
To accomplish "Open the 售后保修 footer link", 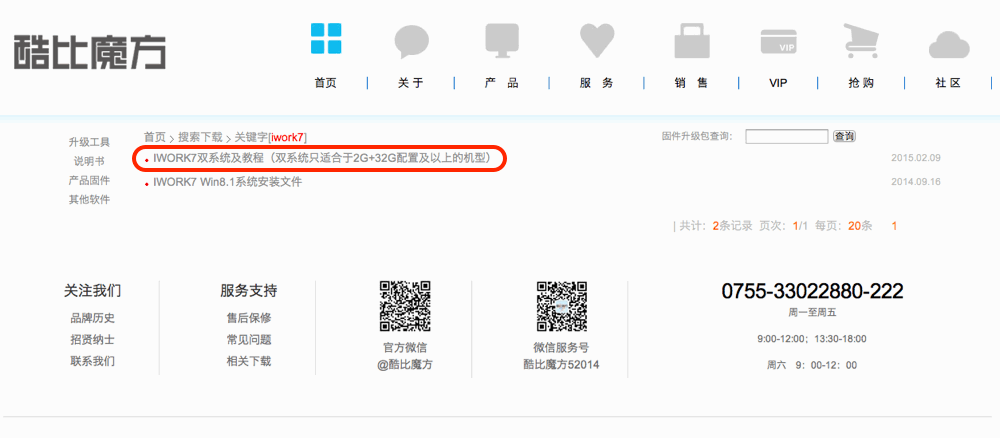I will (x=248, y=318).
